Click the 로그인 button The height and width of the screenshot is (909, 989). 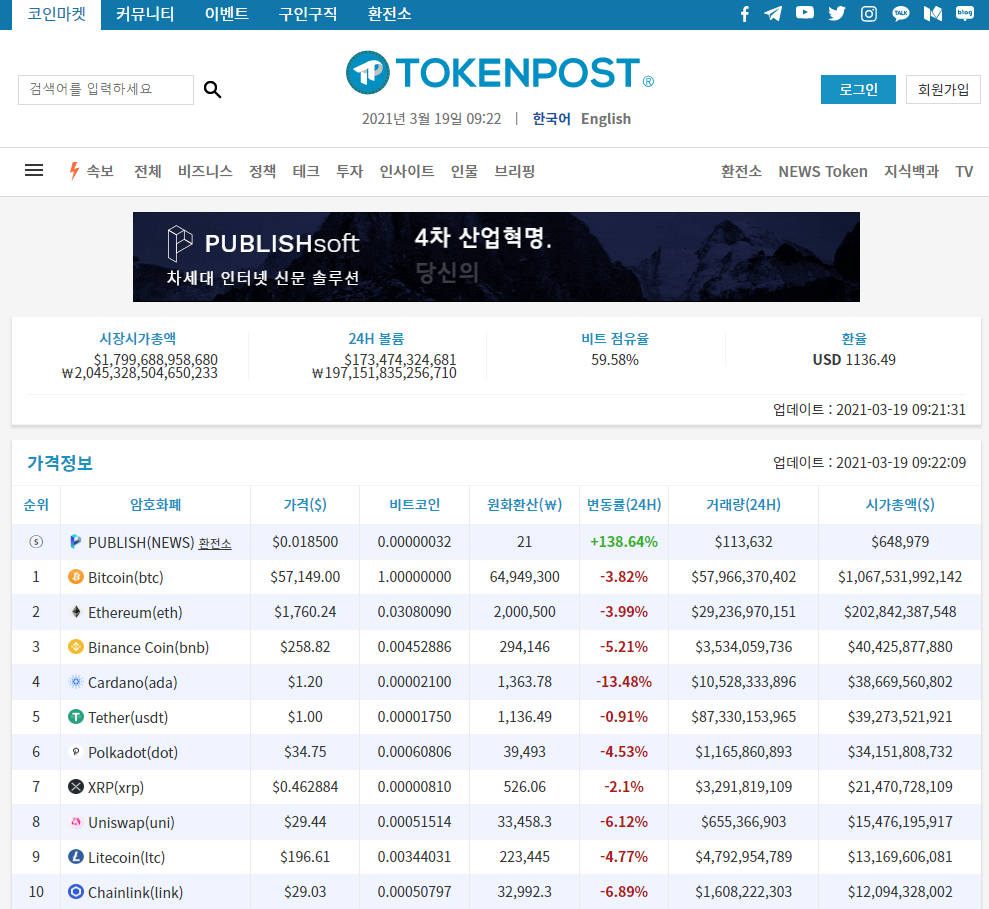click(858, 90)
